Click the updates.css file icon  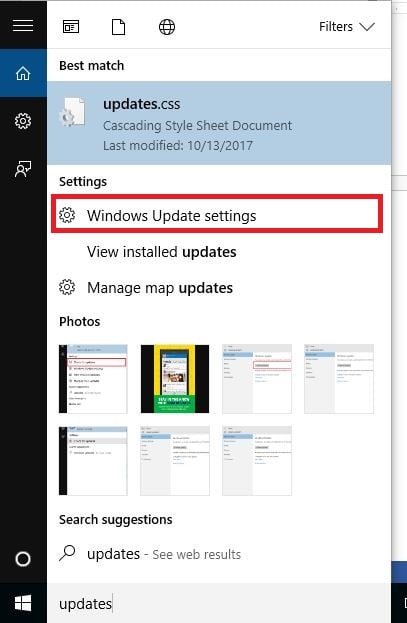[73, 112]
